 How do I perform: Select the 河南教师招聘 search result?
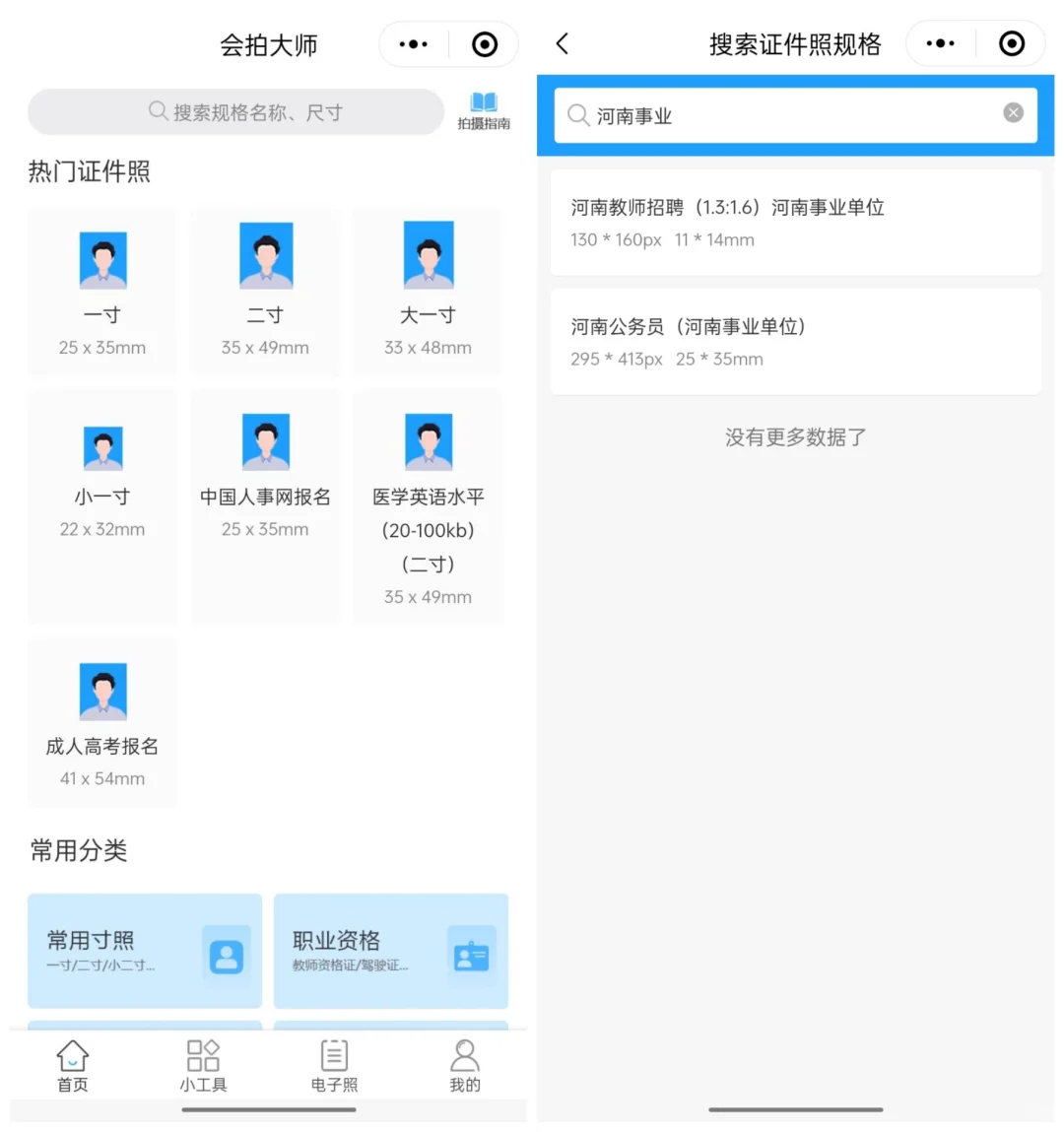coord(795,222)
